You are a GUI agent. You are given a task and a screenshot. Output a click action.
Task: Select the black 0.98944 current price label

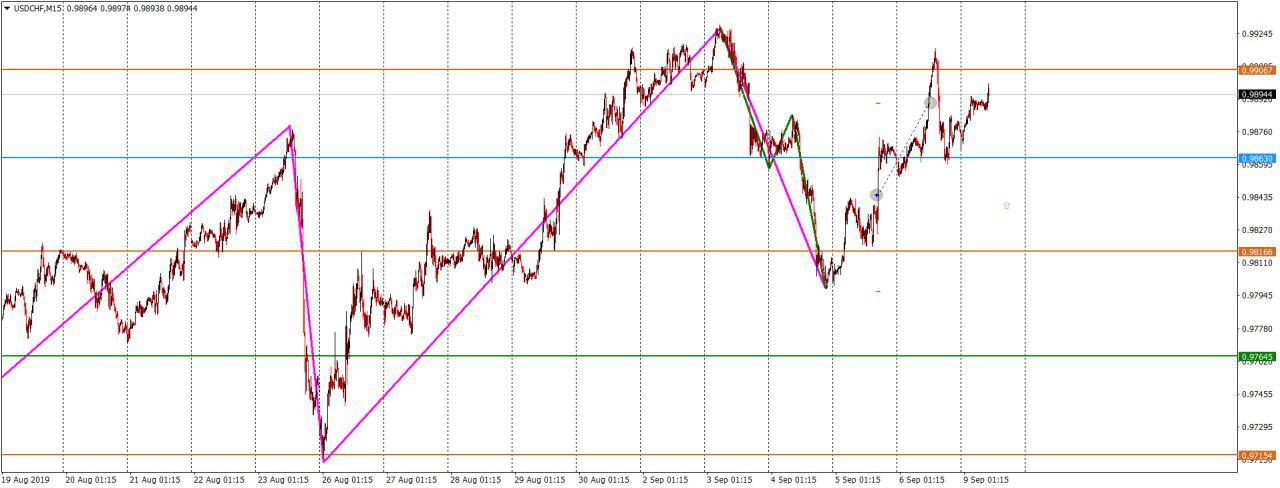(1256, 94)
